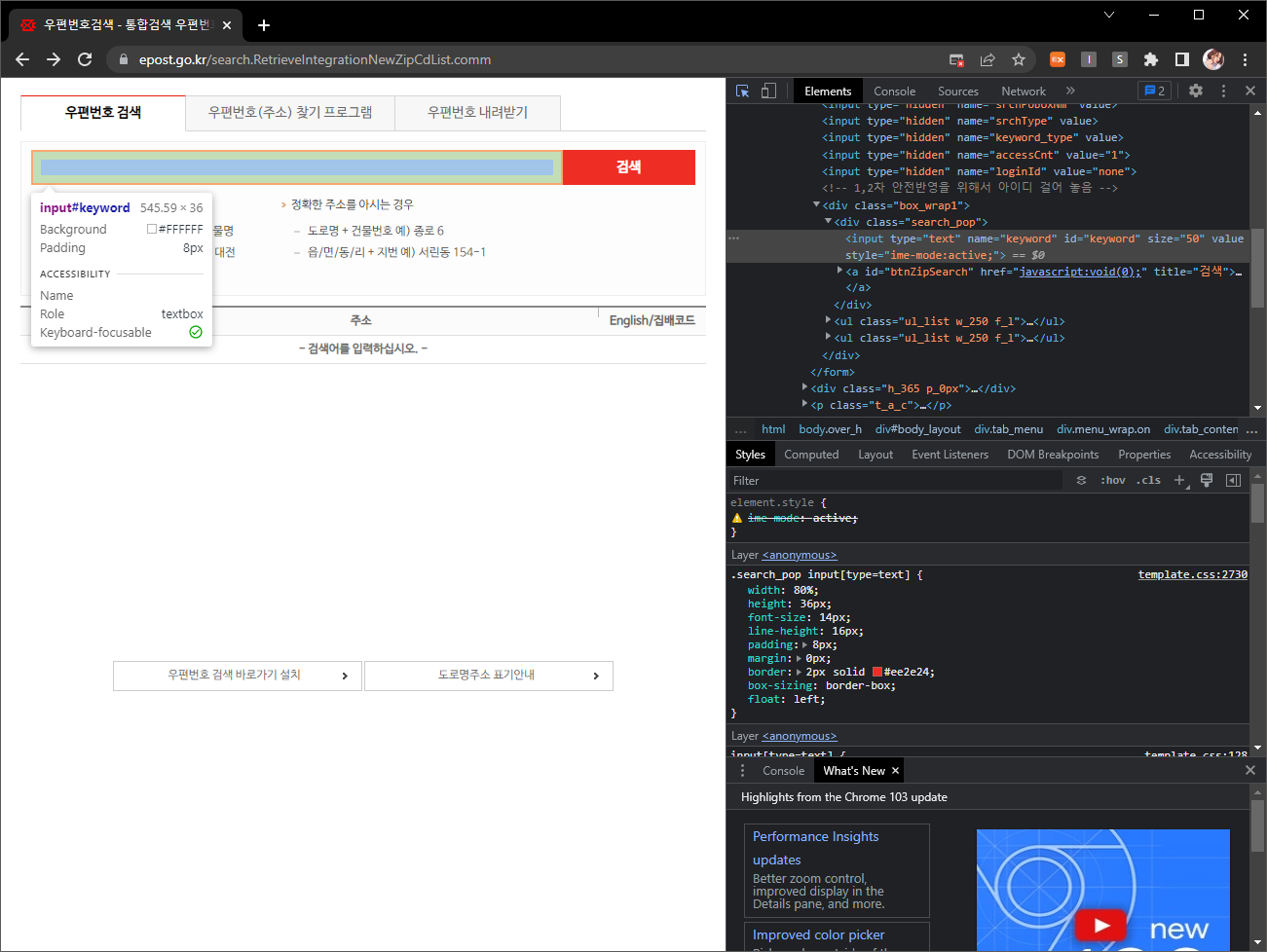Share this page icon in address bar
This screenshot has width=1267, height=952.
pos(988,59)
